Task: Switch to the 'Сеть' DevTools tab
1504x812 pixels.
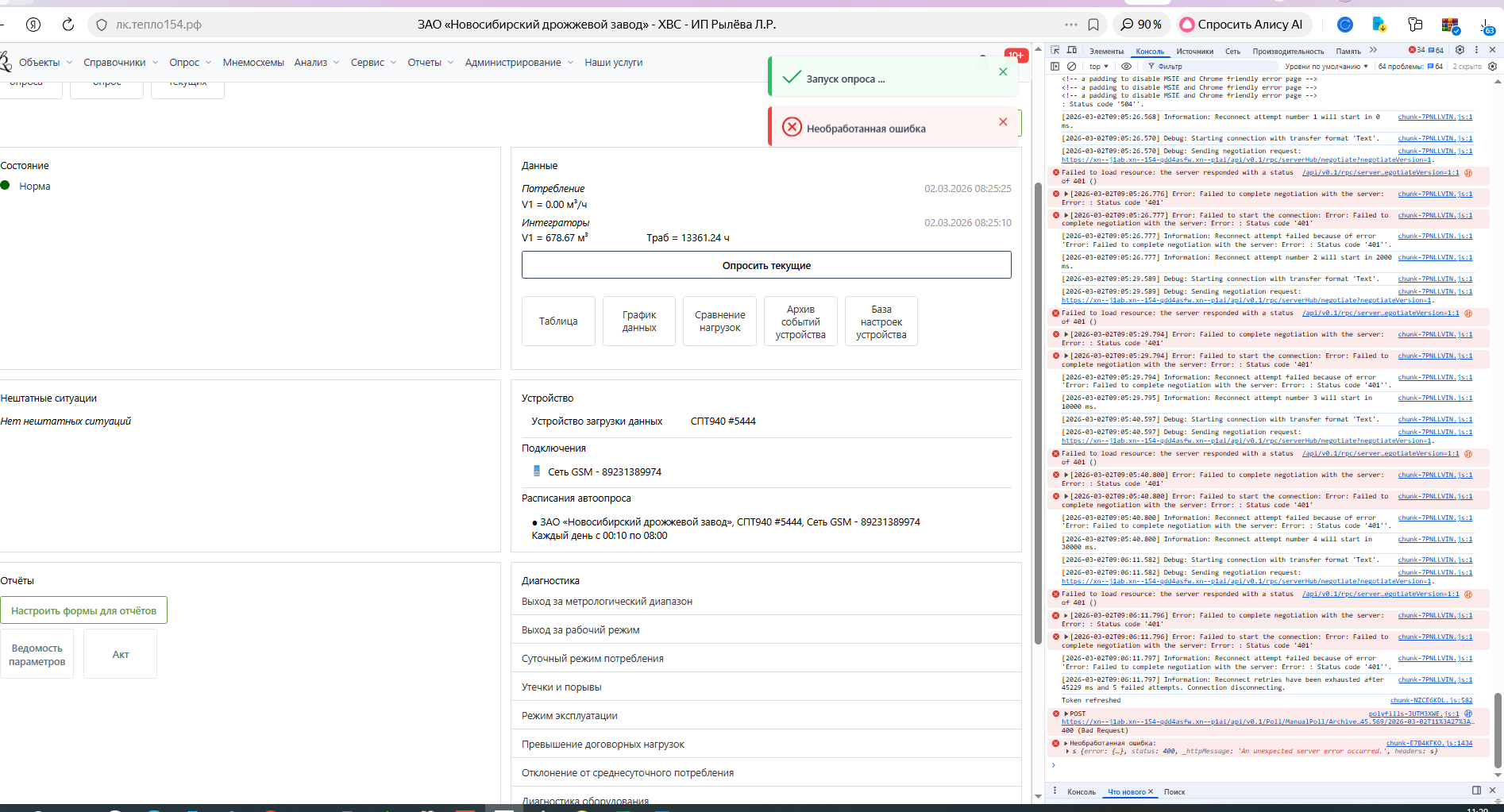Action: coord(1232,51)
